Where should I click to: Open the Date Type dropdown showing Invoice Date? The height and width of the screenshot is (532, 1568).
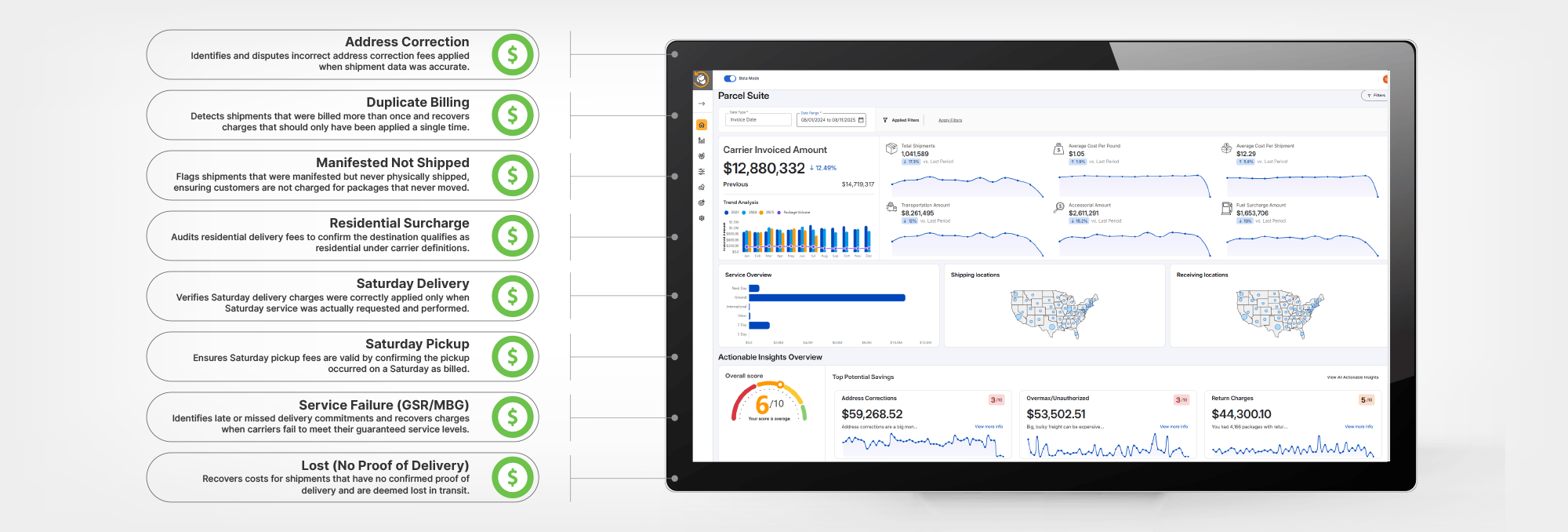[758, 120]
